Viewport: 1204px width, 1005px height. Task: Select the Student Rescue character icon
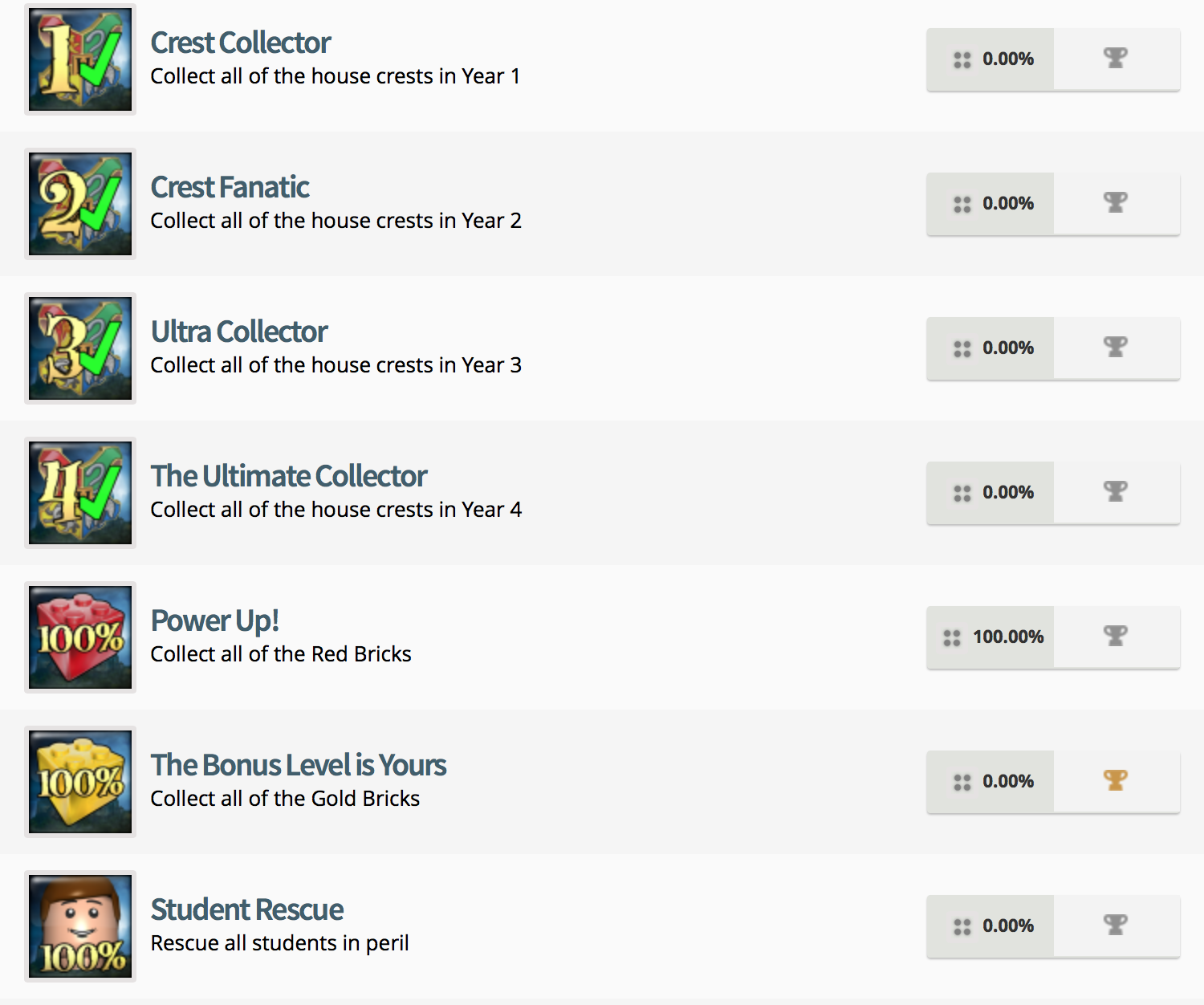point(80,926)
